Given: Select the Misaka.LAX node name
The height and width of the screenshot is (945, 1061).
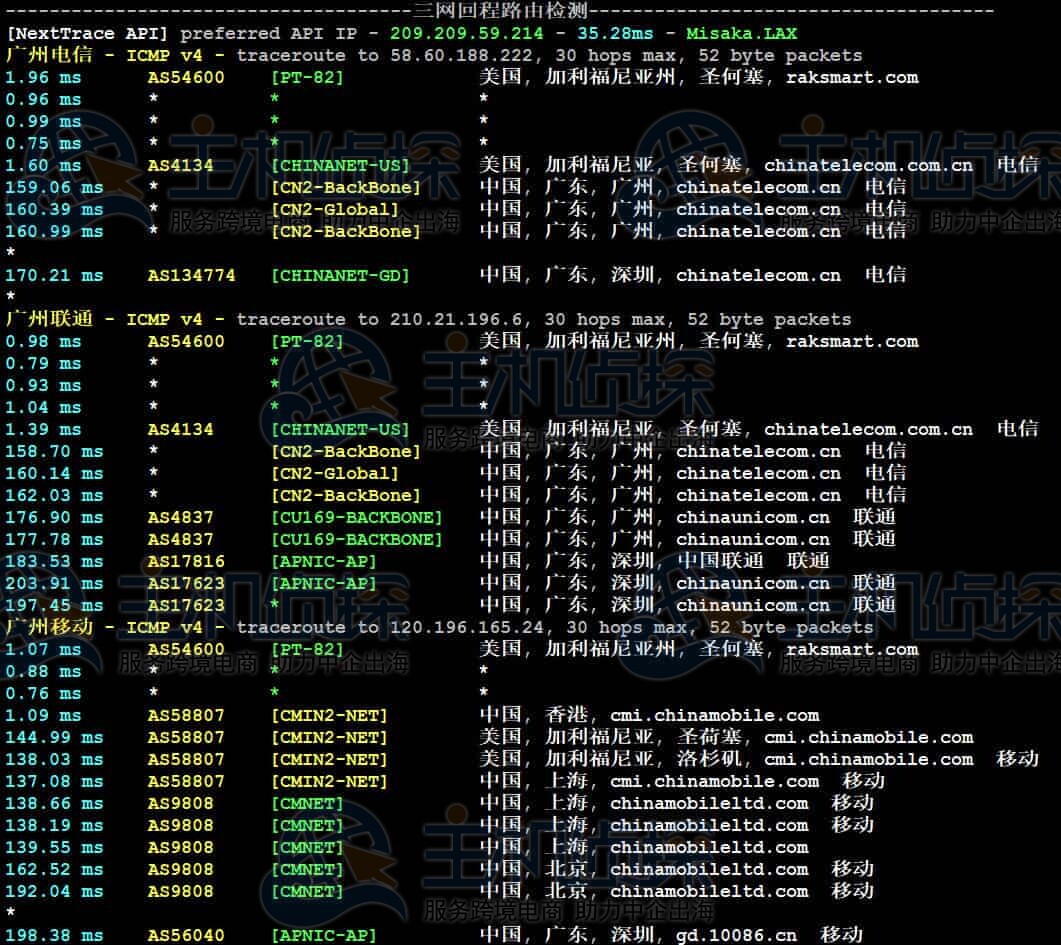Looking at the screenshot, I should [741, 33].
